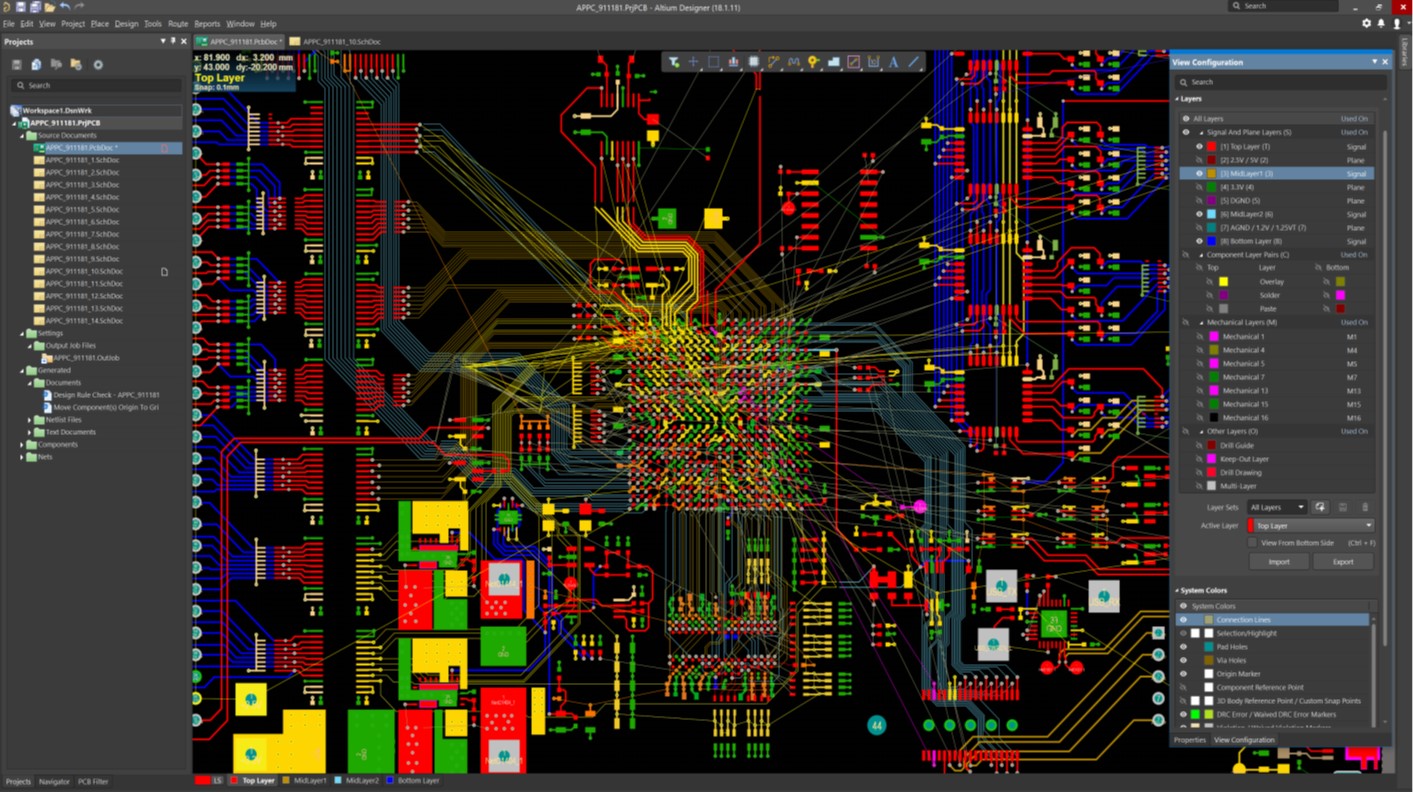Switch to the Properties tab

1190,740
